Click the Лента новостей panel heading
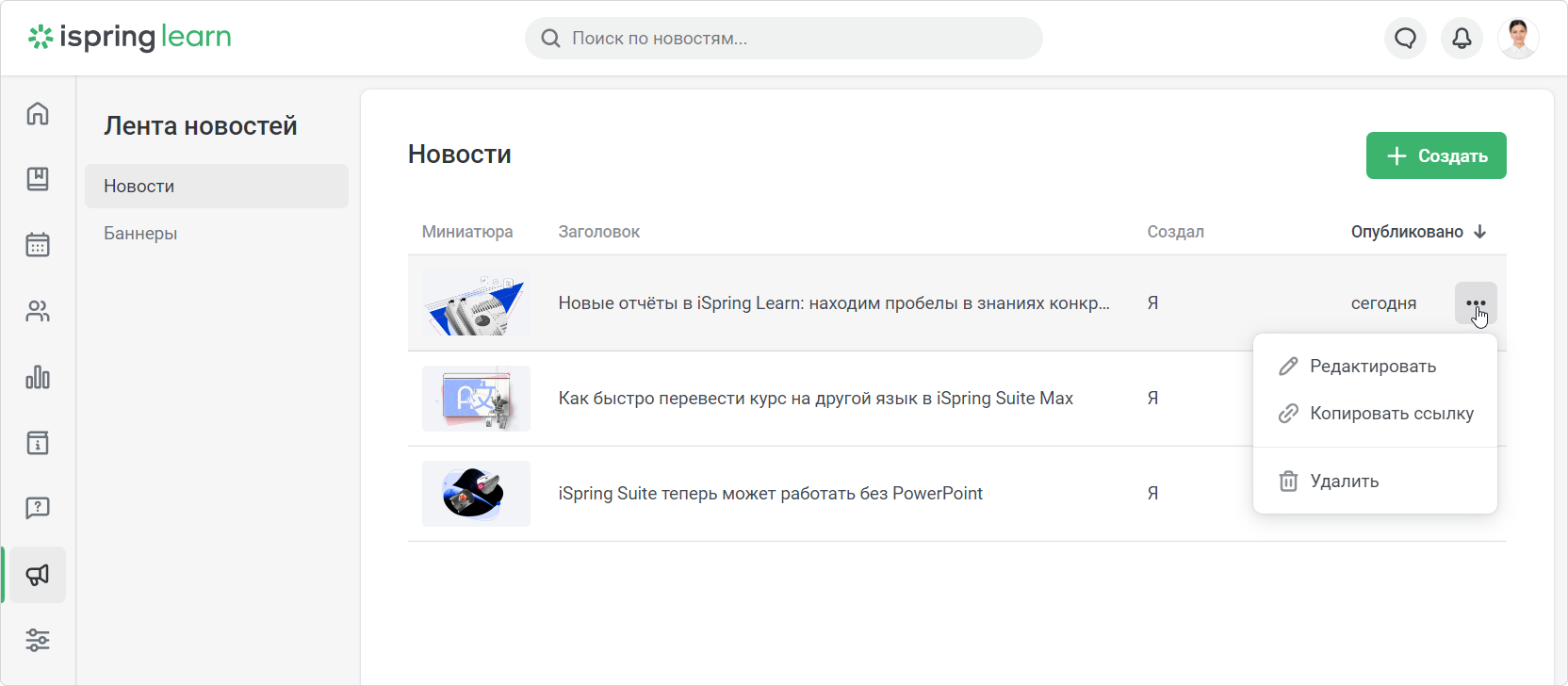This screenshot has height=686, width=1568. pos(201,126)
